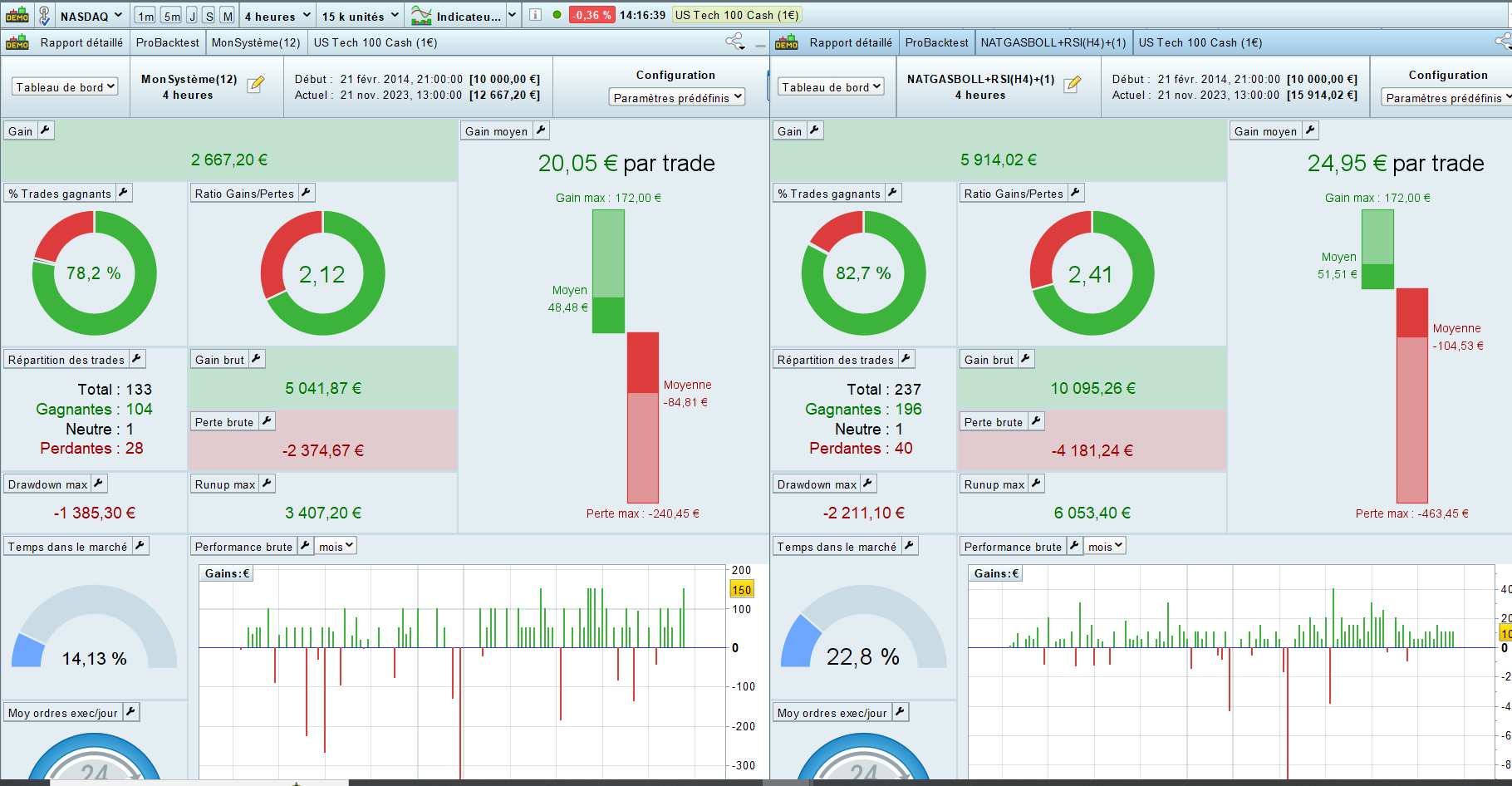Click the 150 marker on left gains axis

click(741, 590)
